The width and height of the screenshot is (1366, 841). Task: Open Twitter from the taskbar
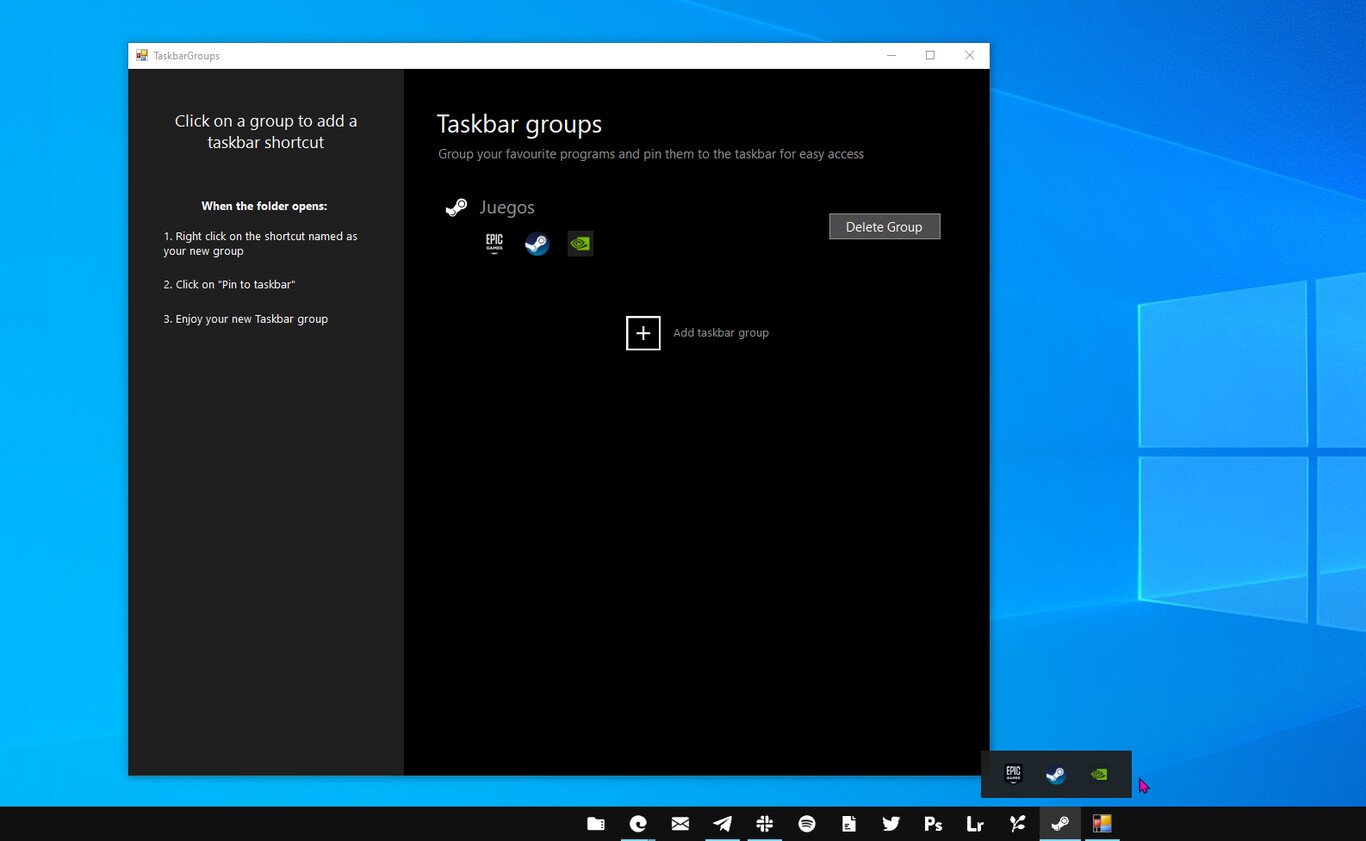pos(891,824)
